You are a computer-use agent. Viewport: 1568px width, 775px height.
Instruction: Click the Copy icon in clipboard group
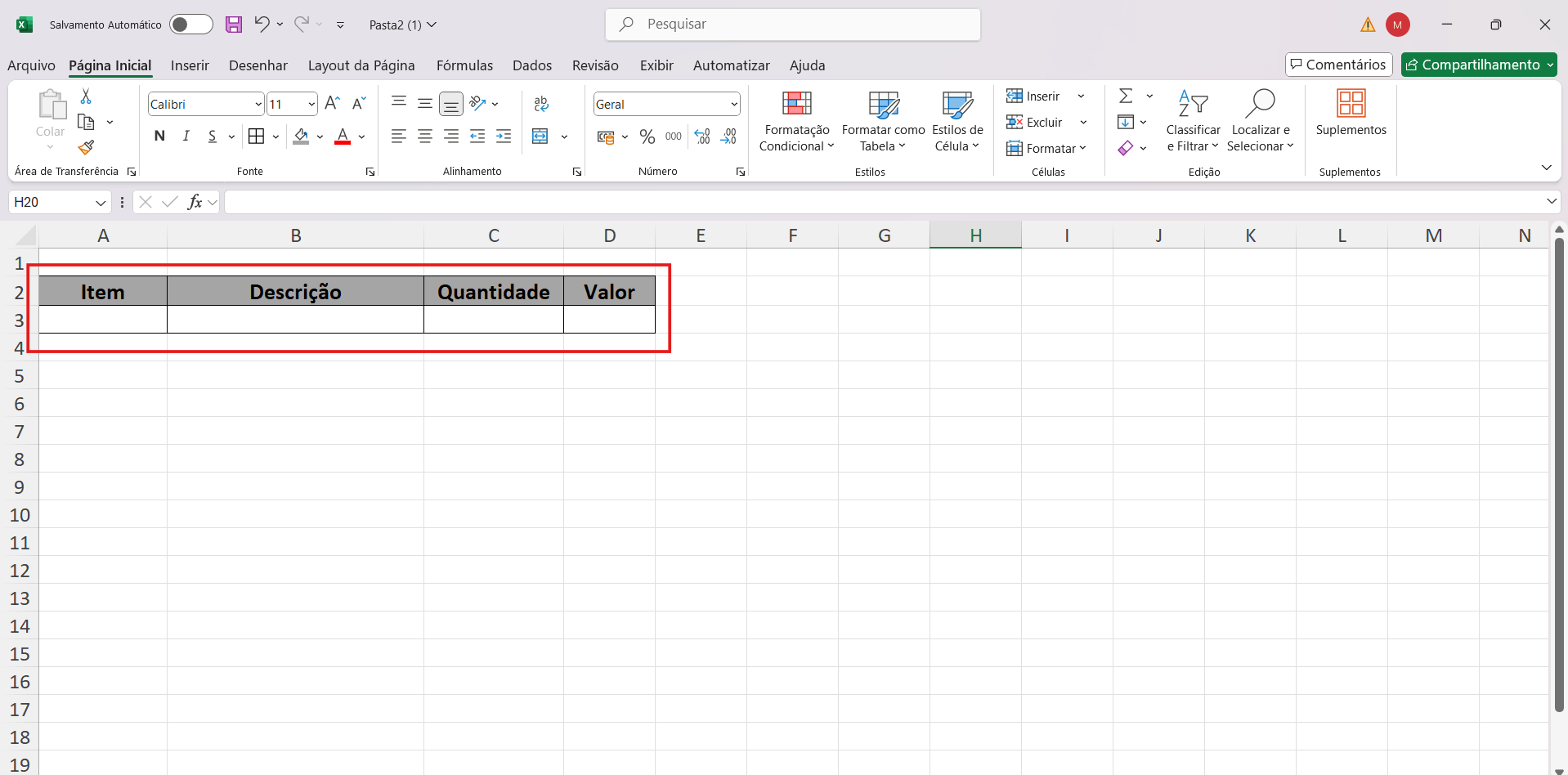tap(86, 122)
